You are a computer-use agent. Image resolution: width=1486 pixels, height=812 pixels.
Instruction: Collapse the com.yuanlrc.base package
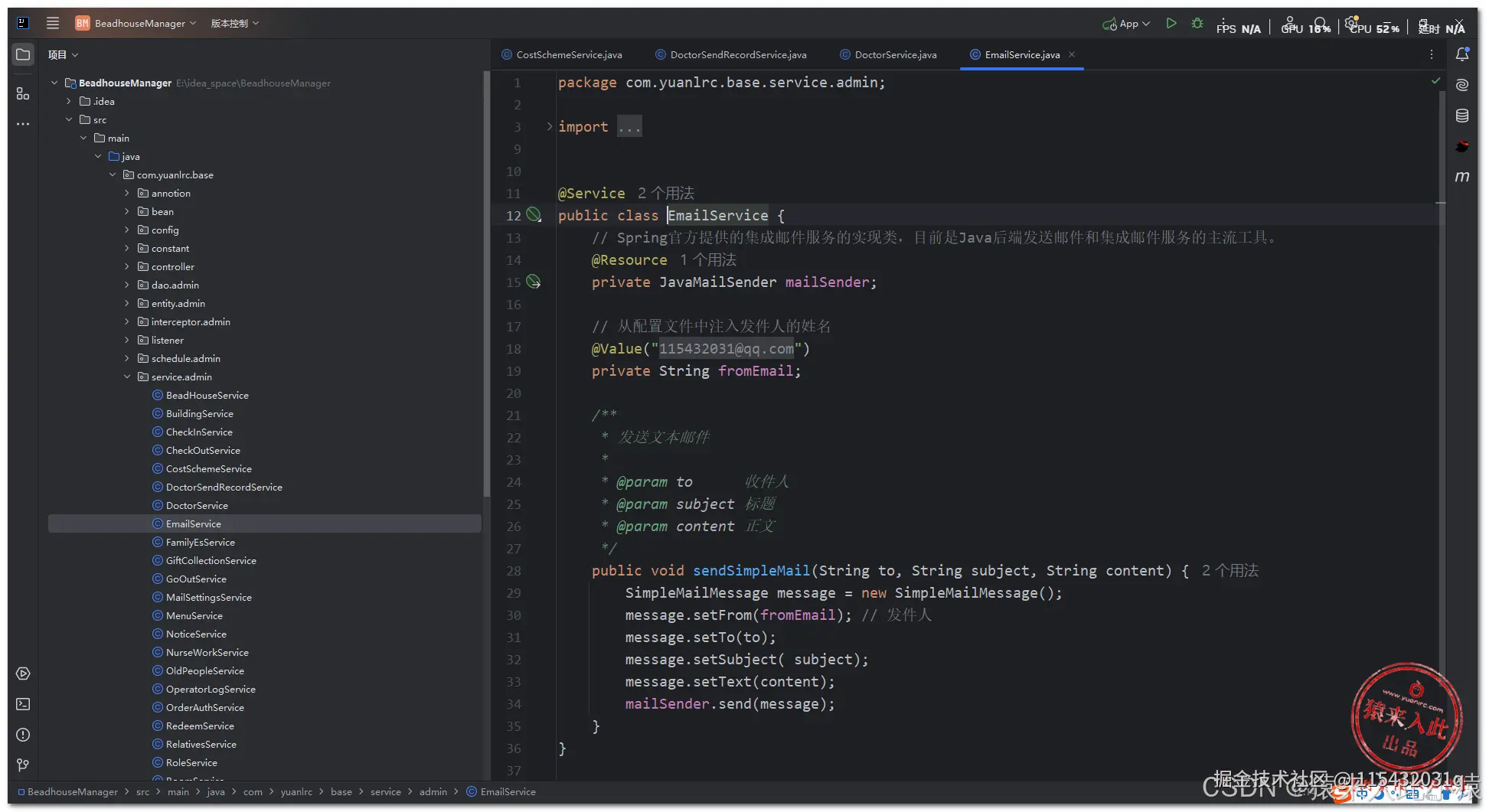112,174
